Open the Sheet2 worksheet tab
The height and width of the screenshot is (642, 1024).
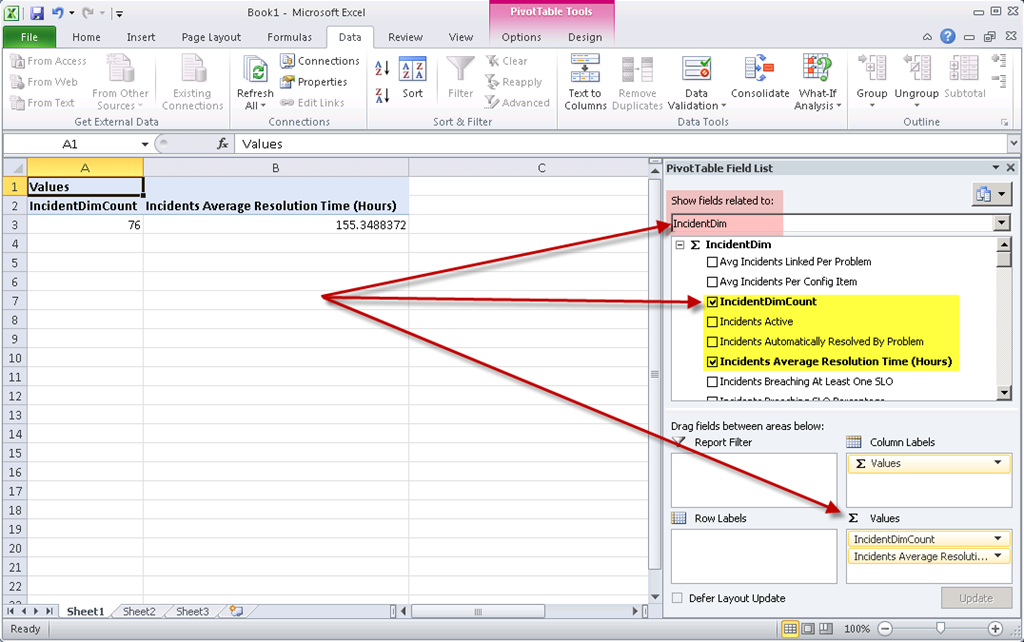[139, 611]
